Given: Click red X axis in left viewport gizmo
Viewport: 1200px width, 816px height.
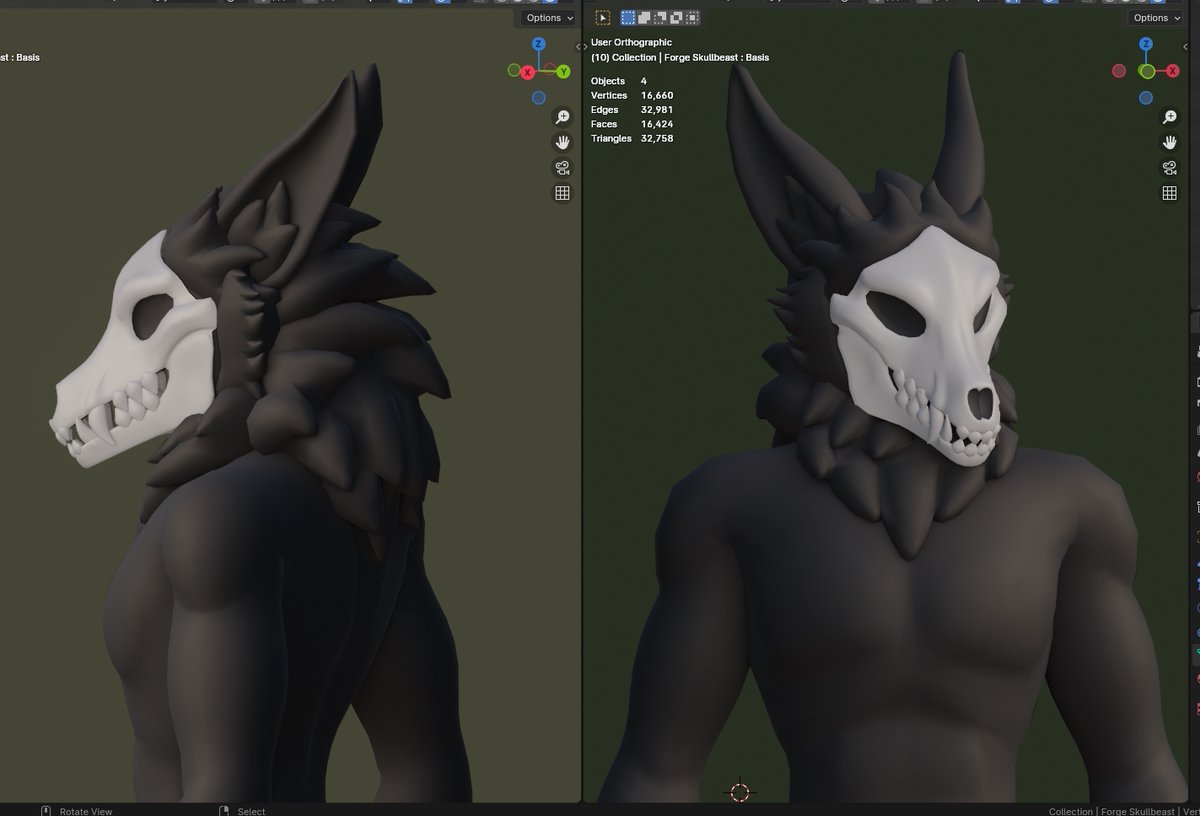Looking at the screenshot, I should (x=528, y=71).
